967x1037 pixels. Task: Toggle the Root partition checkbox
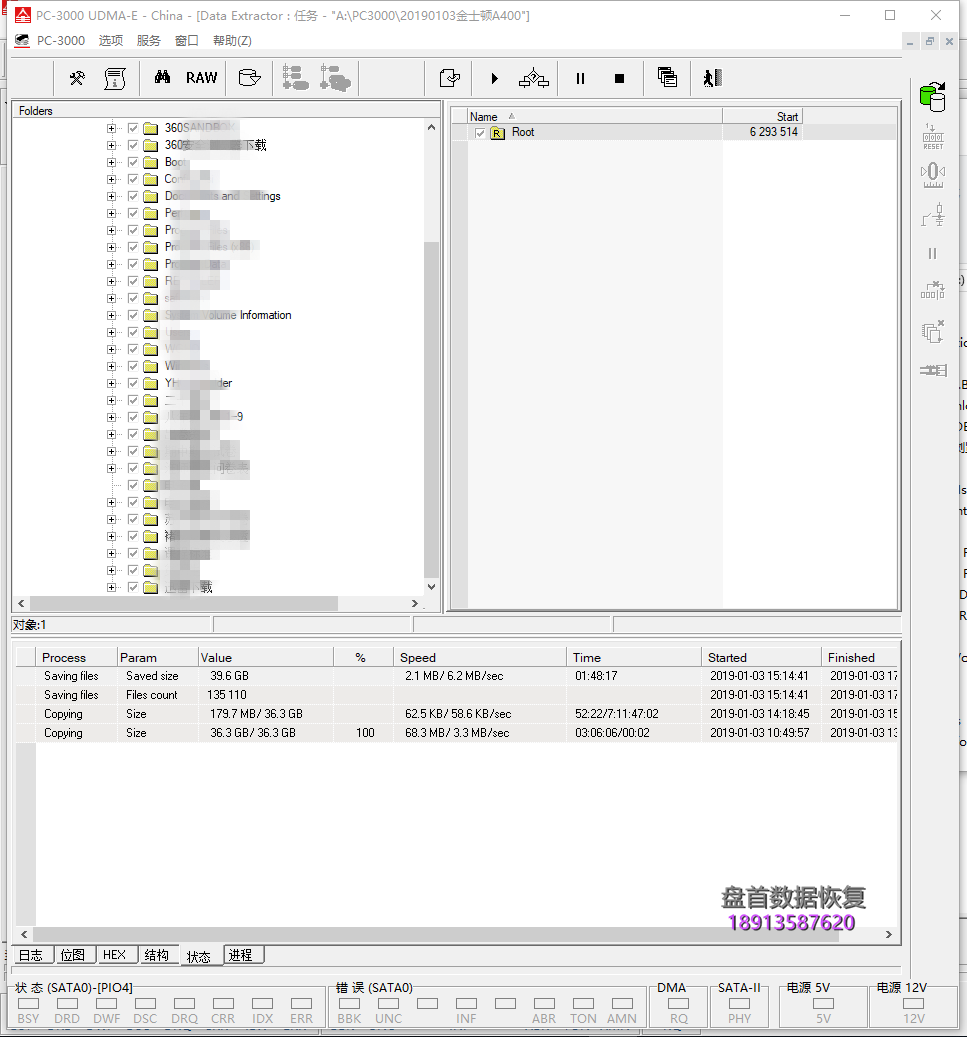point(480,133)
